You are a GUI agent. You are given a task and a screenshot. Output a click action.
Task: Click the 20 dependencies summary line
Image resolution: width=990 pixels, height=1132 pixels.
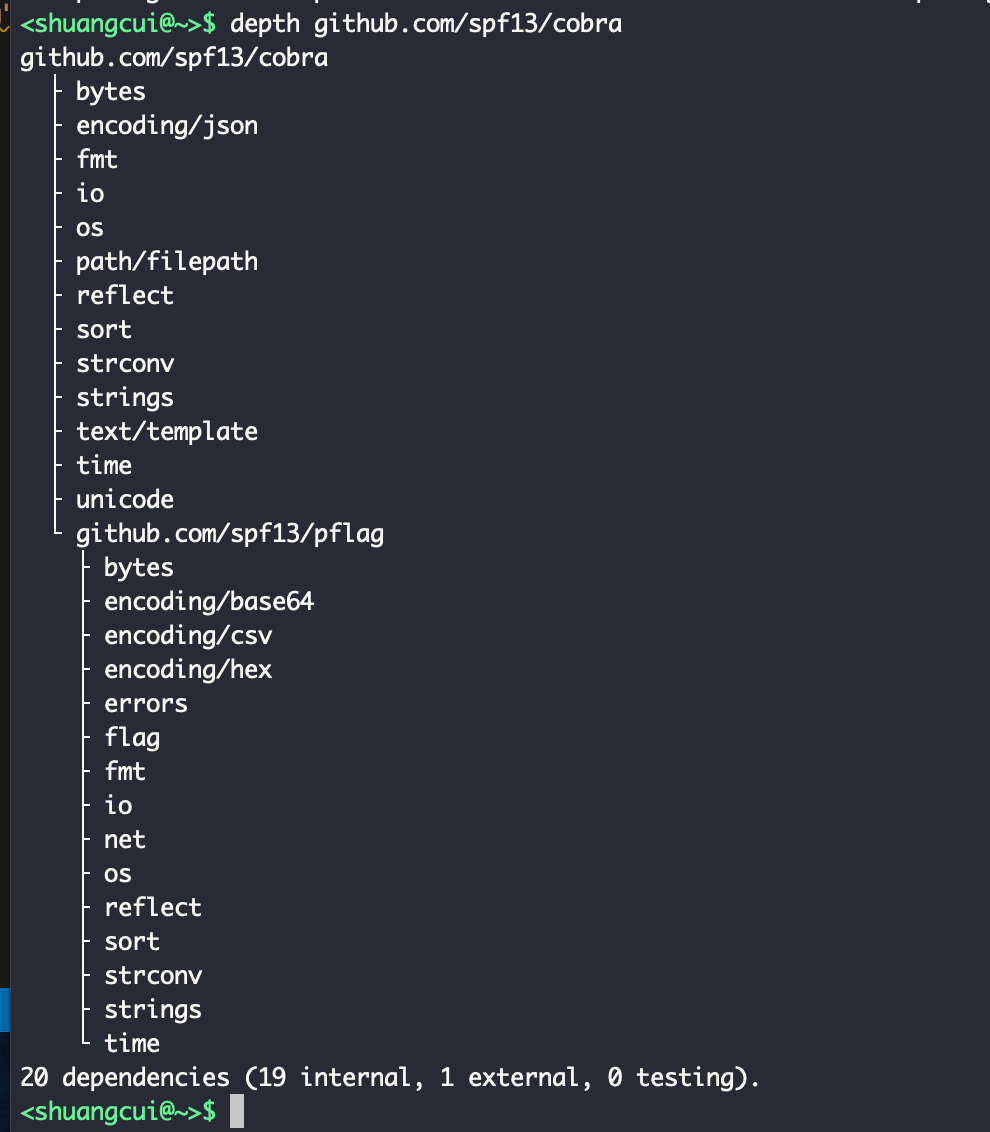(390, 1078)
